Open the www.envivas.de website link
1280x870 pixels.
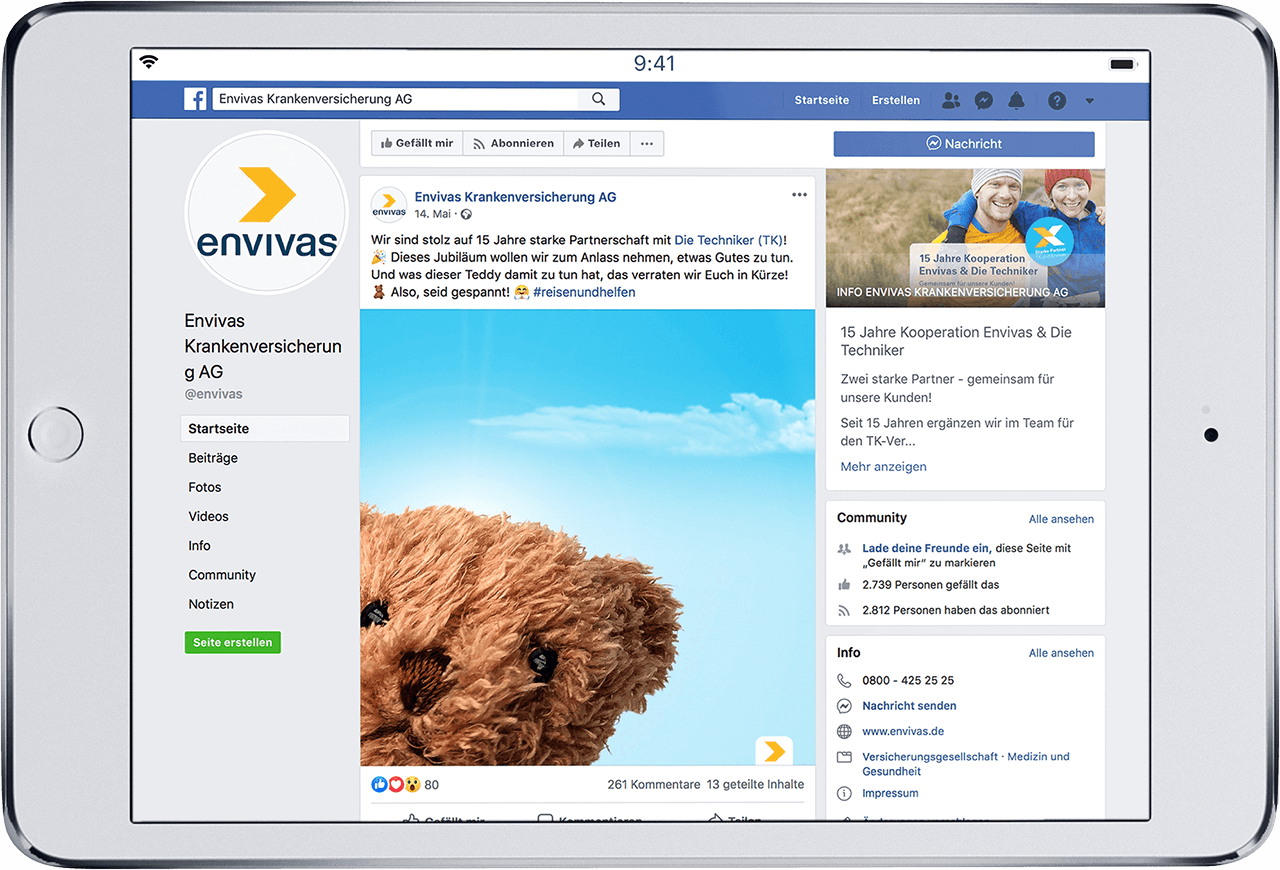[903, 732]
